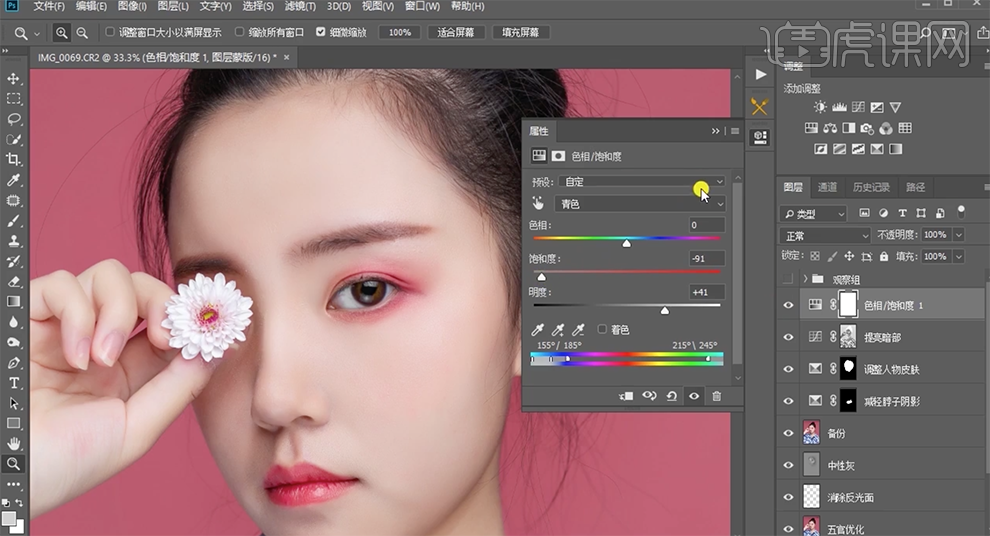Open Properties panel menu icon

(x=735, y=131)
